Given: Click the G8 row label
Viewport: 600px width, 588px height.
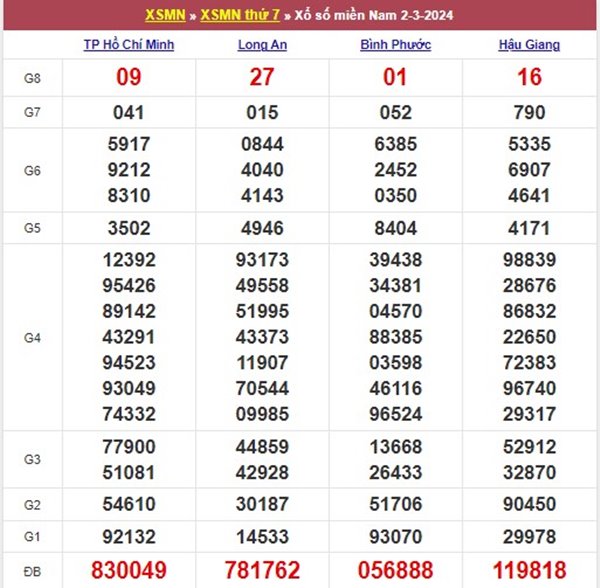Looking at the screenshot, I should click(x=32, y=79).
